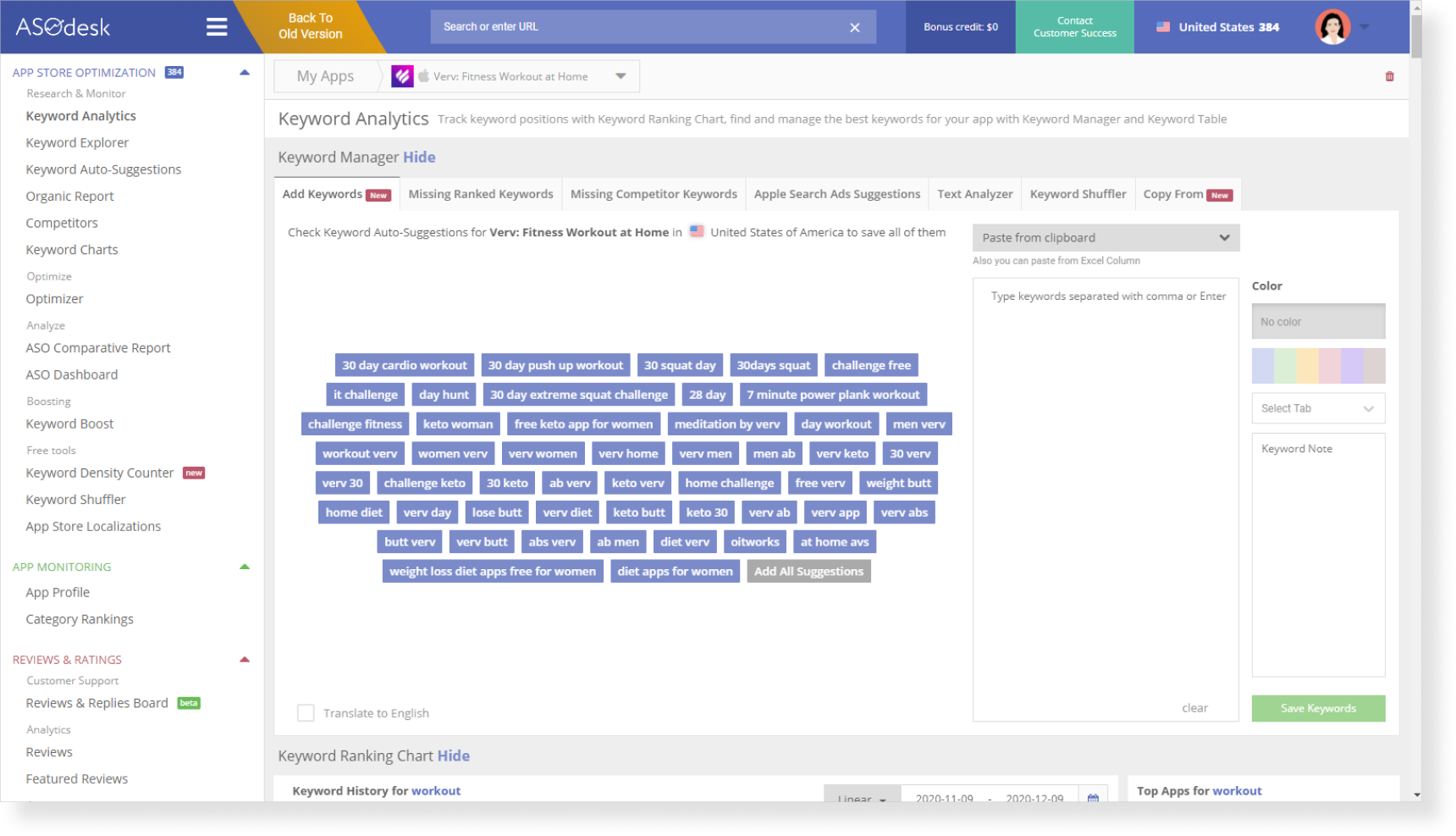
Task: Open the user avatar profile
Action: (x=1332, y=27)
